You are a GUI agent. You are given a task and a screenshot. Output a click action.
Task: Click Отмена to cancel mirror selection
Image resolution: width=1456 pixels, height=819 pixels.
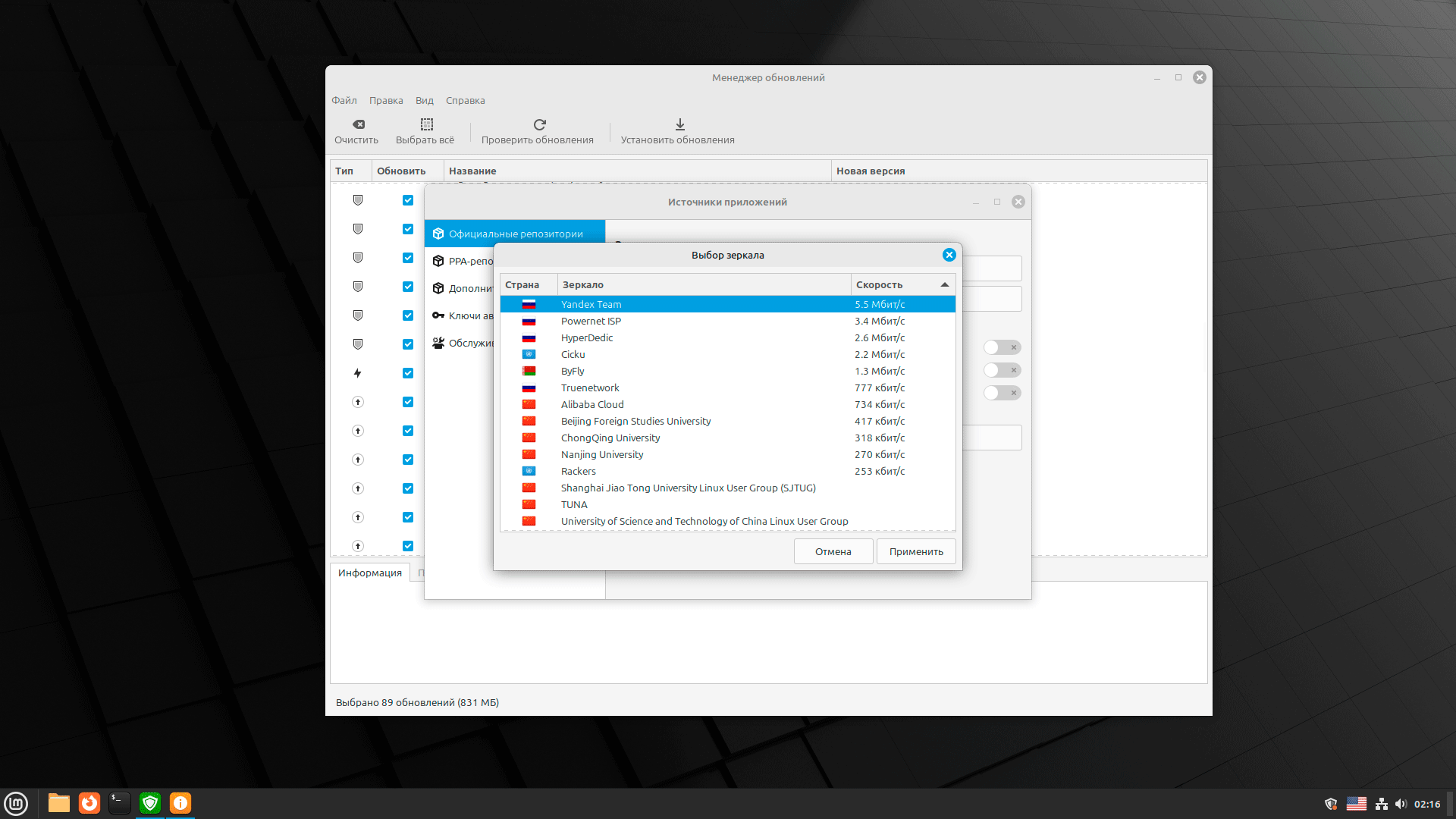point(833,551)
